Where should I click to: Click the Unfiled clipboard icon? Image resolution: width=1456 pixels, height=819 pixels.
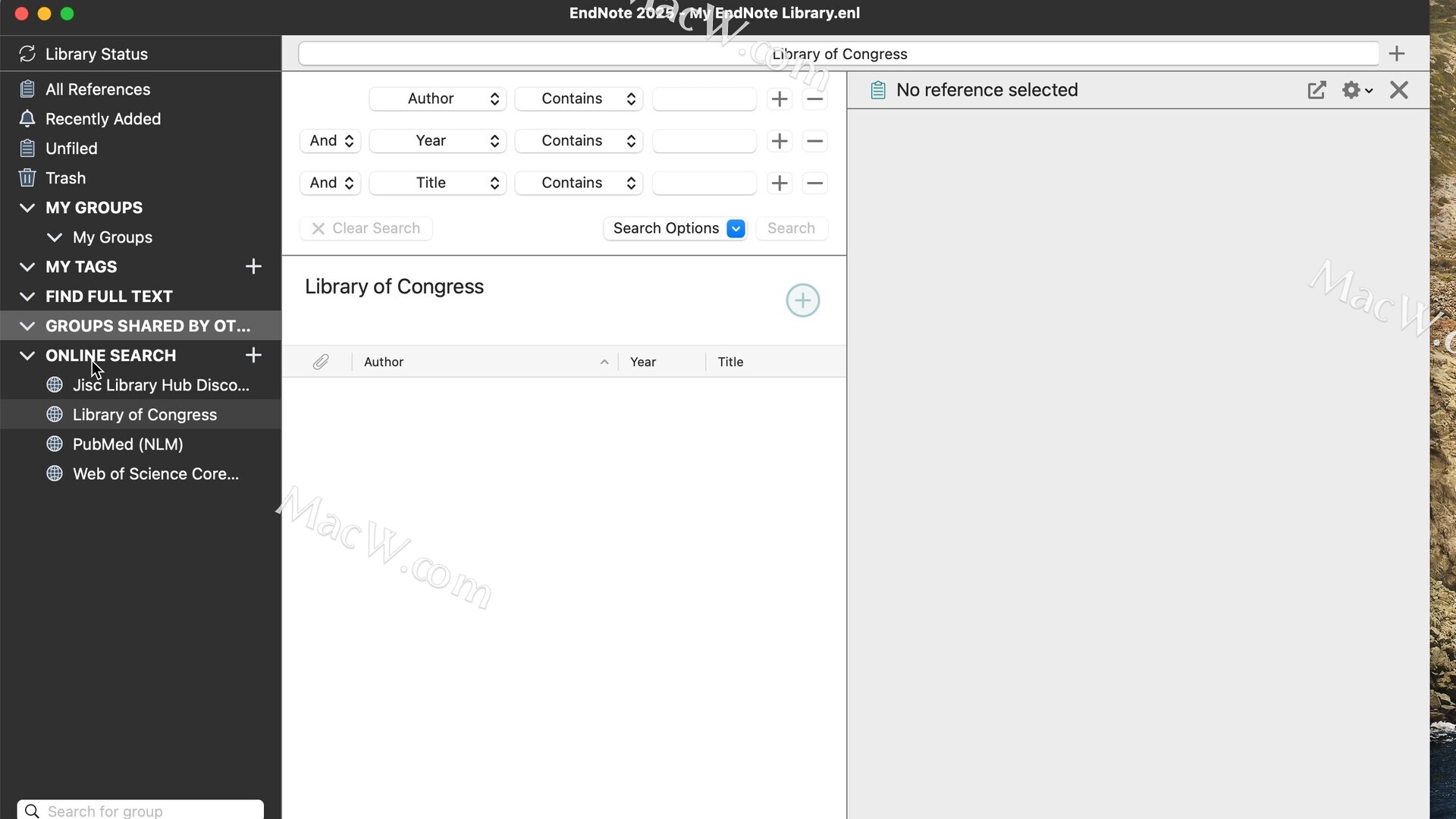(x=27, y=148)
